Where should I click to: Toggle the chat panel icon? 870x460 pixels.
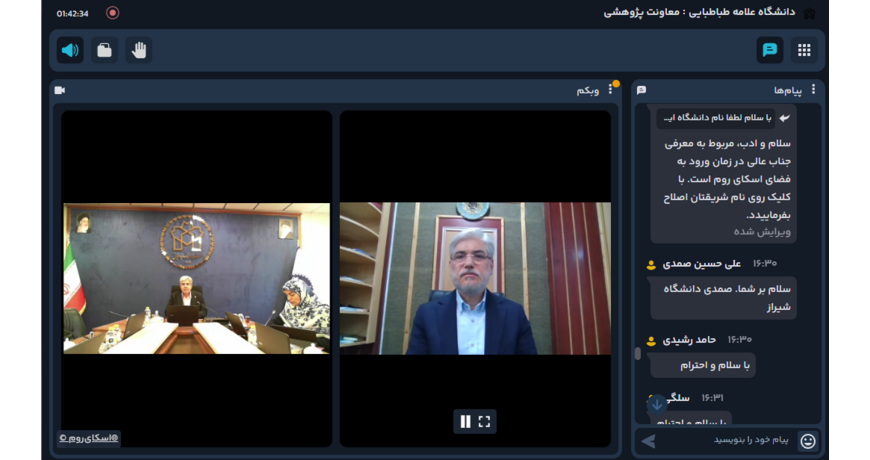(770, 50)
